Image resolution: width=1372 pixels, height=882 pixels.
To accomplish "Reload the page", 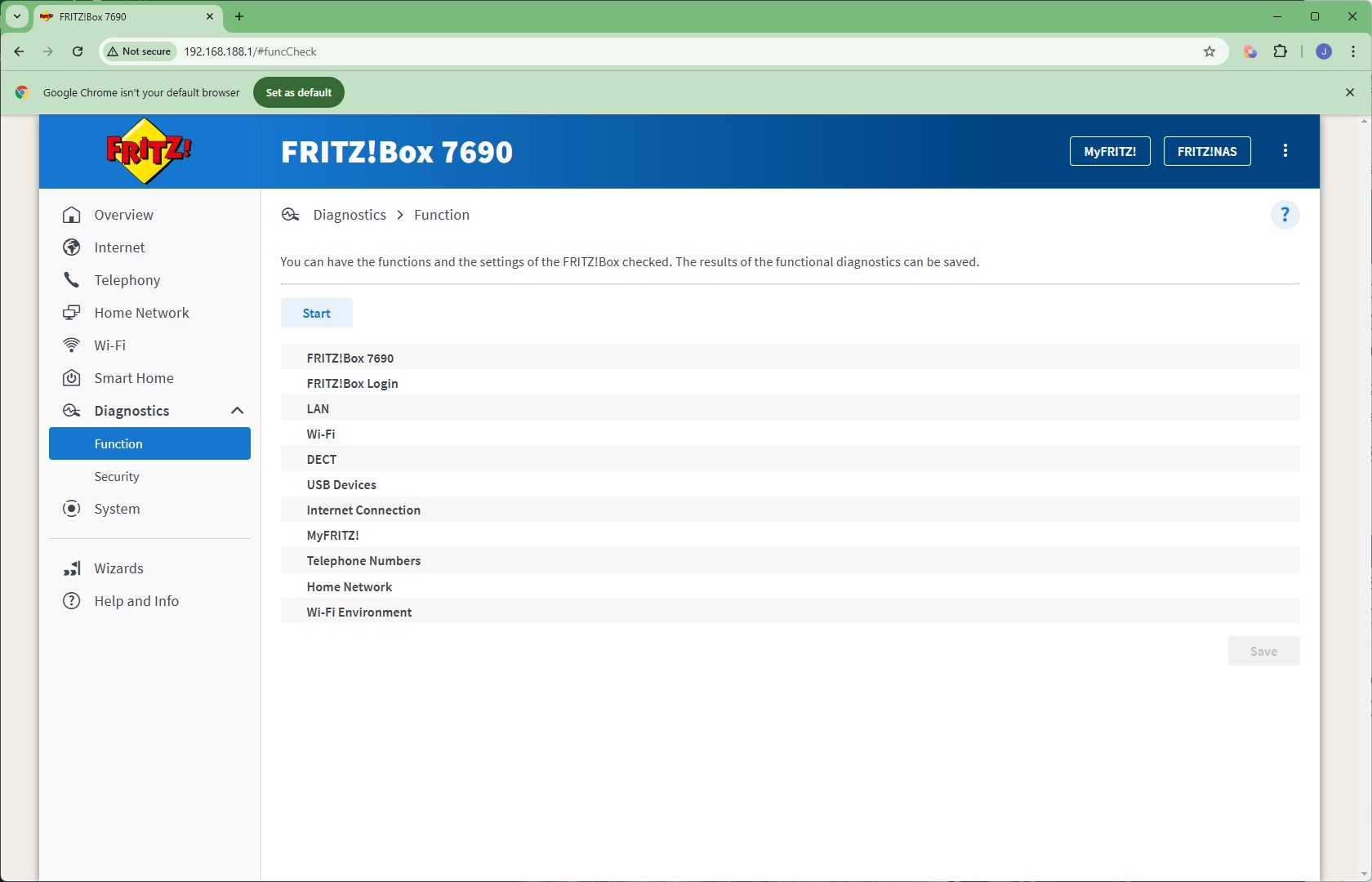I will [78, 51].
